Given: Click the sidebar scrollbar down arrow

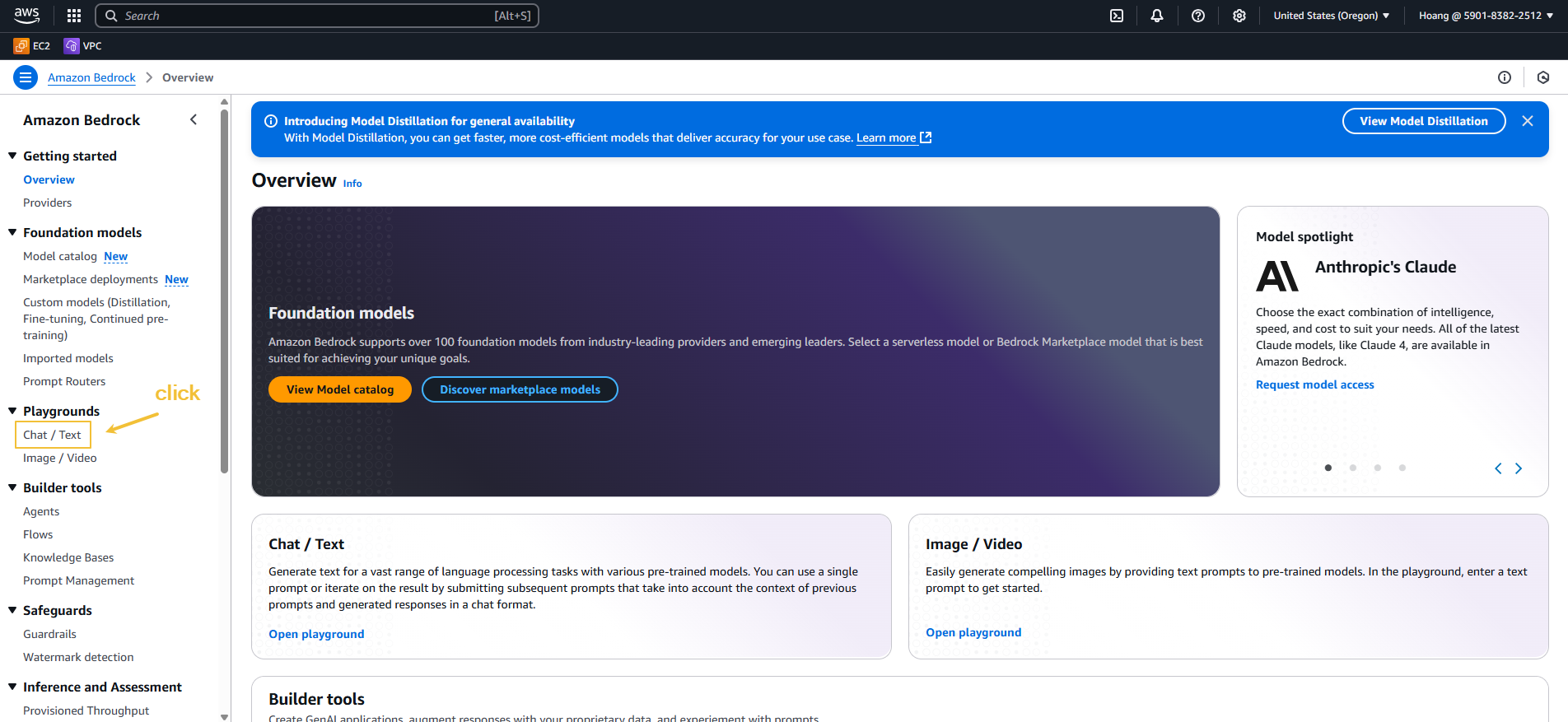Looking at the screenshot, I should click(224, 716).
